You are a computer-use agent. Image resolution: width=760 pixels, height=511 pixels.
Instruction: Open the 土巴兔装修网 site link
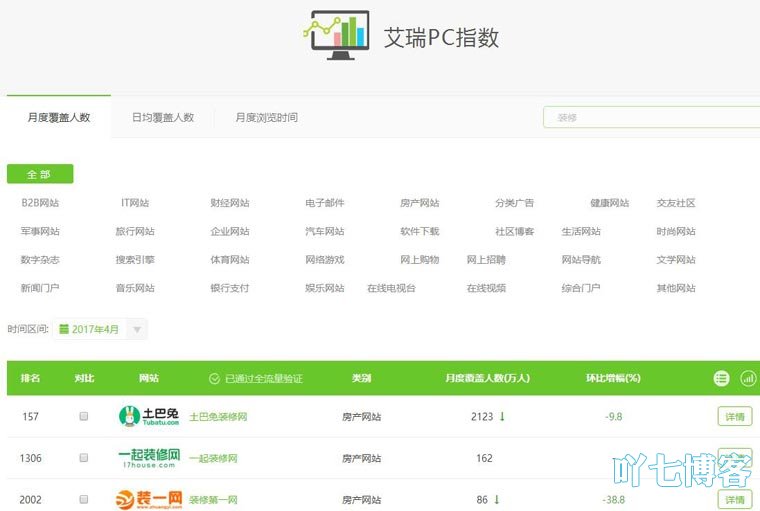click(x=218, y=417)
